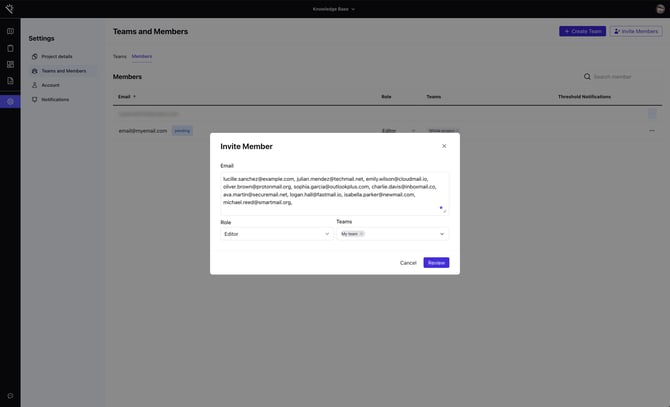Click the Account person icon
The height and width of the screenshot is (407, 670).
(x=35, y=85)
